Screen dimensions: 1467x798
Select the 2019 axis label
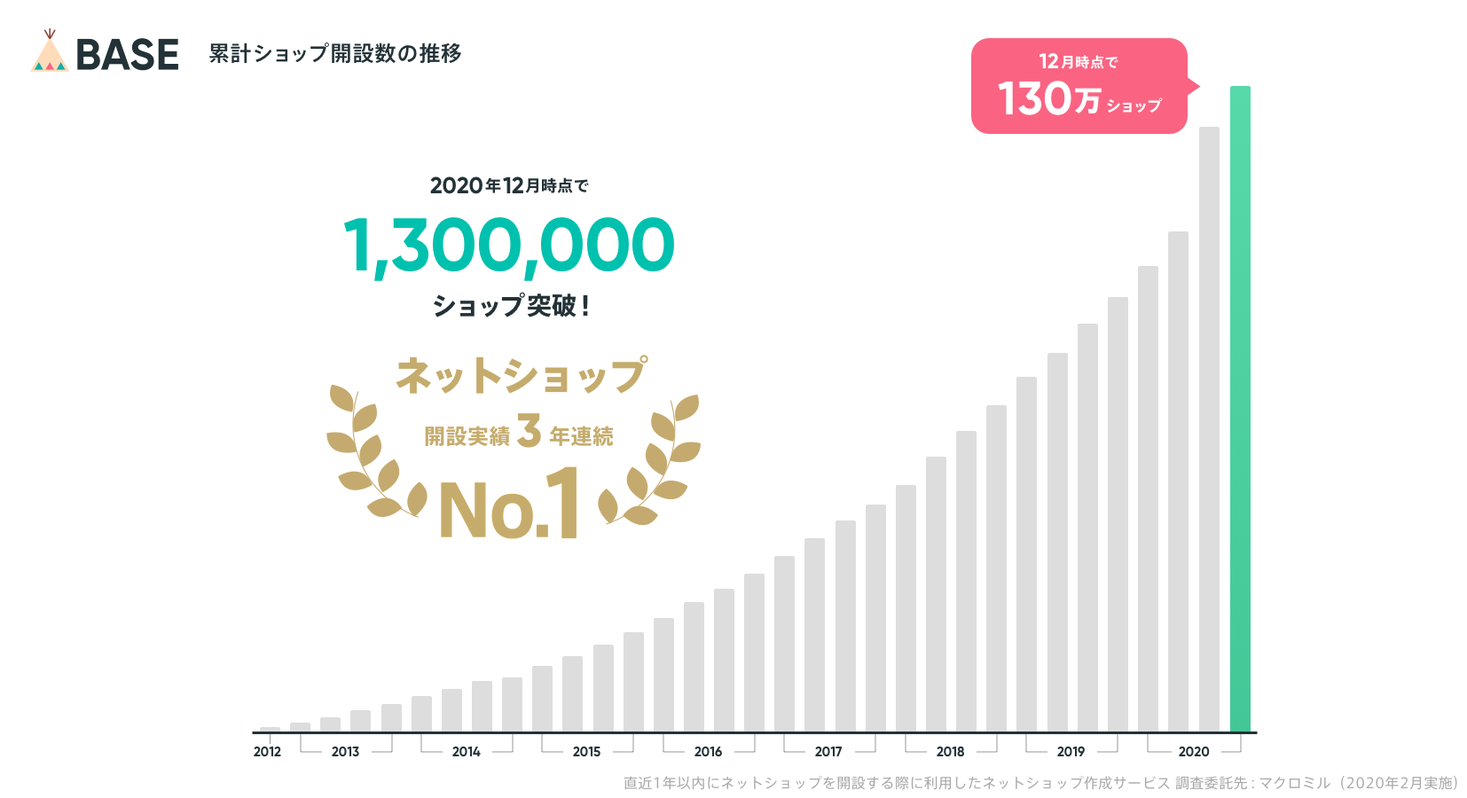pyautogui.click(x=1071, y=751)
